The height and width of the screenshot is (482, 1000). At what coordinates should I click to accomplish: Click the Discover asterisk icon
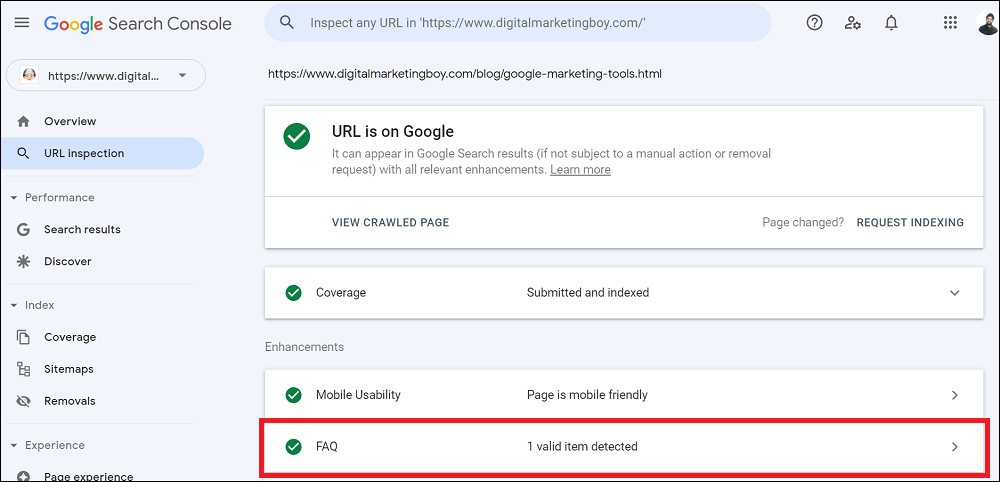[23, 261]
